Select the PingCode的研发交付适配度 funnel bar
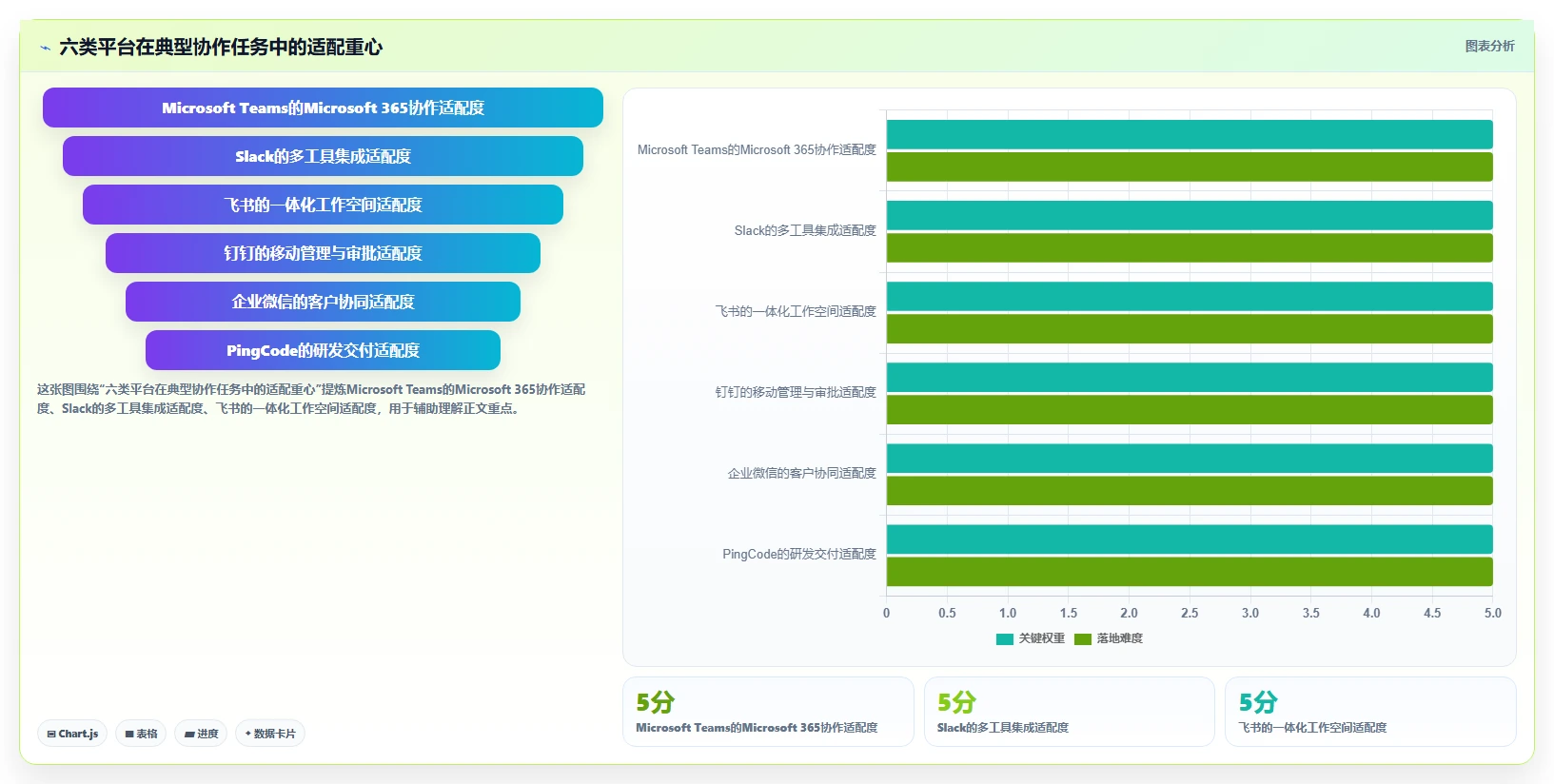The height and width of the screenshot is (784, 1554). click(x=323, y=350)
